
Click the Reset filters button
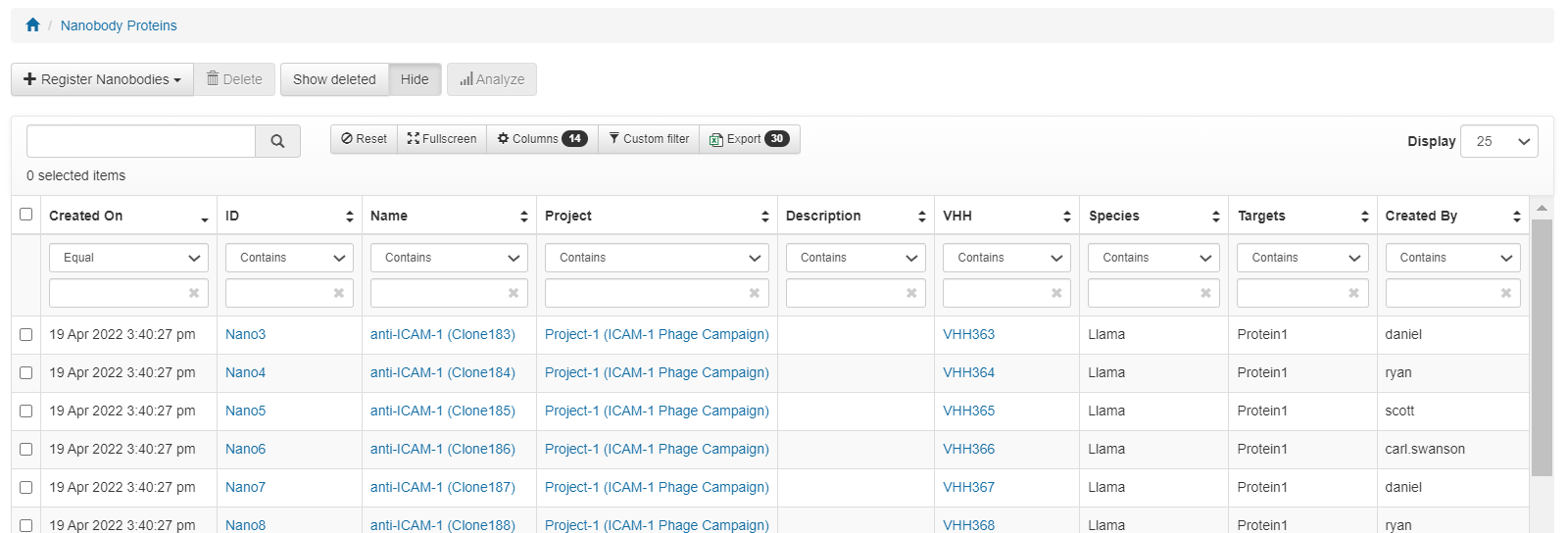[364, 139]
